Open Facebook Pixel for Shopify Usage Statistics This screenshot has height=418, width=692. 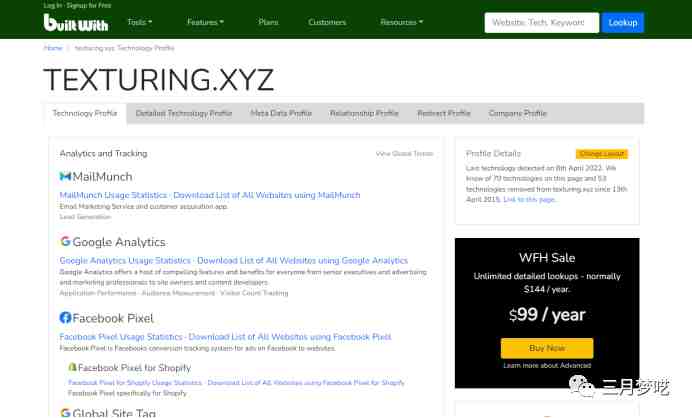[135, 383]
